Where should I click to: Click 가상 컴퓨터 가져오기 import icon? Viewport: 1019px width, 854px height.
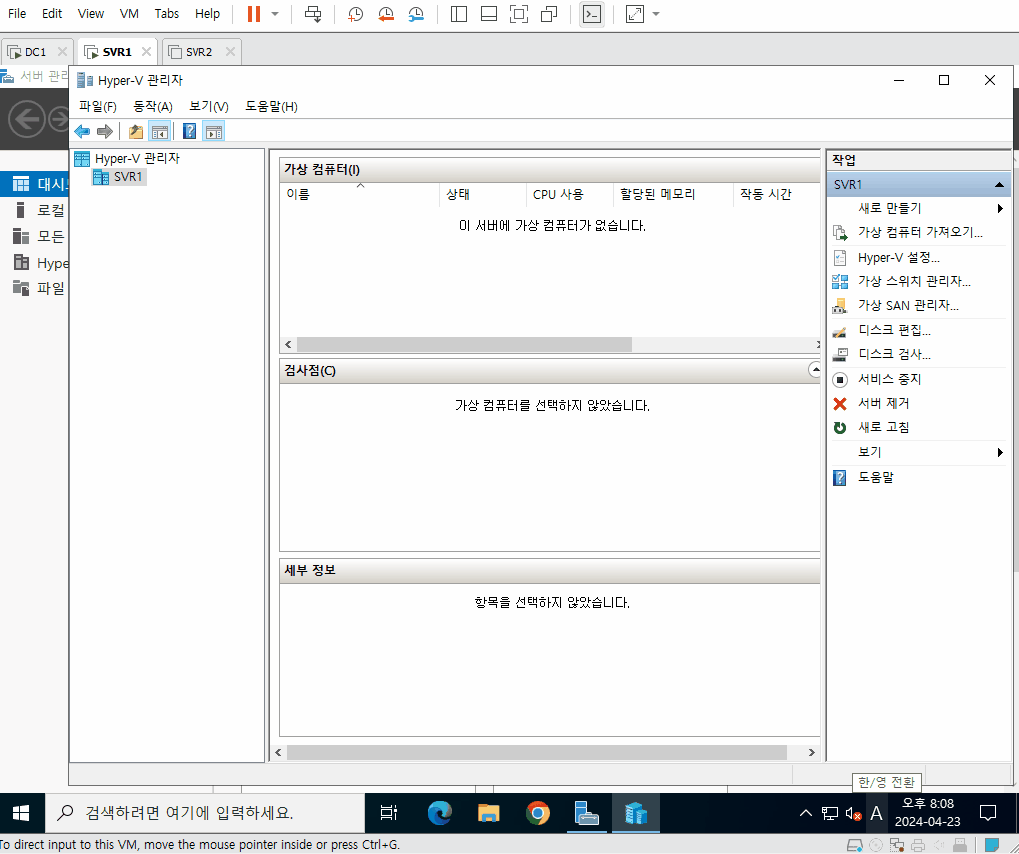[x=840, y=233]
